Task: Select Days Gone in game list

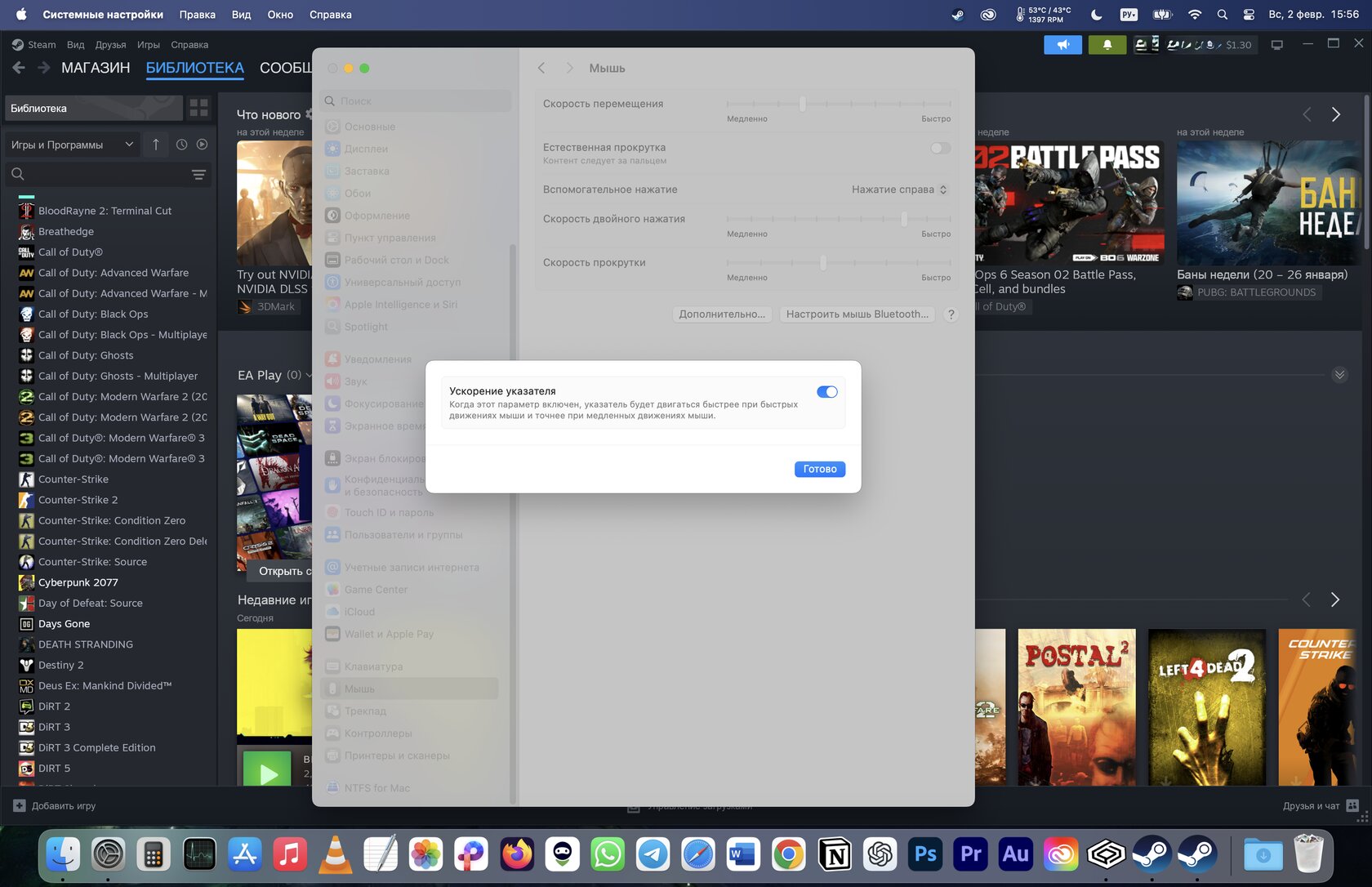Action: pos(64,624)
